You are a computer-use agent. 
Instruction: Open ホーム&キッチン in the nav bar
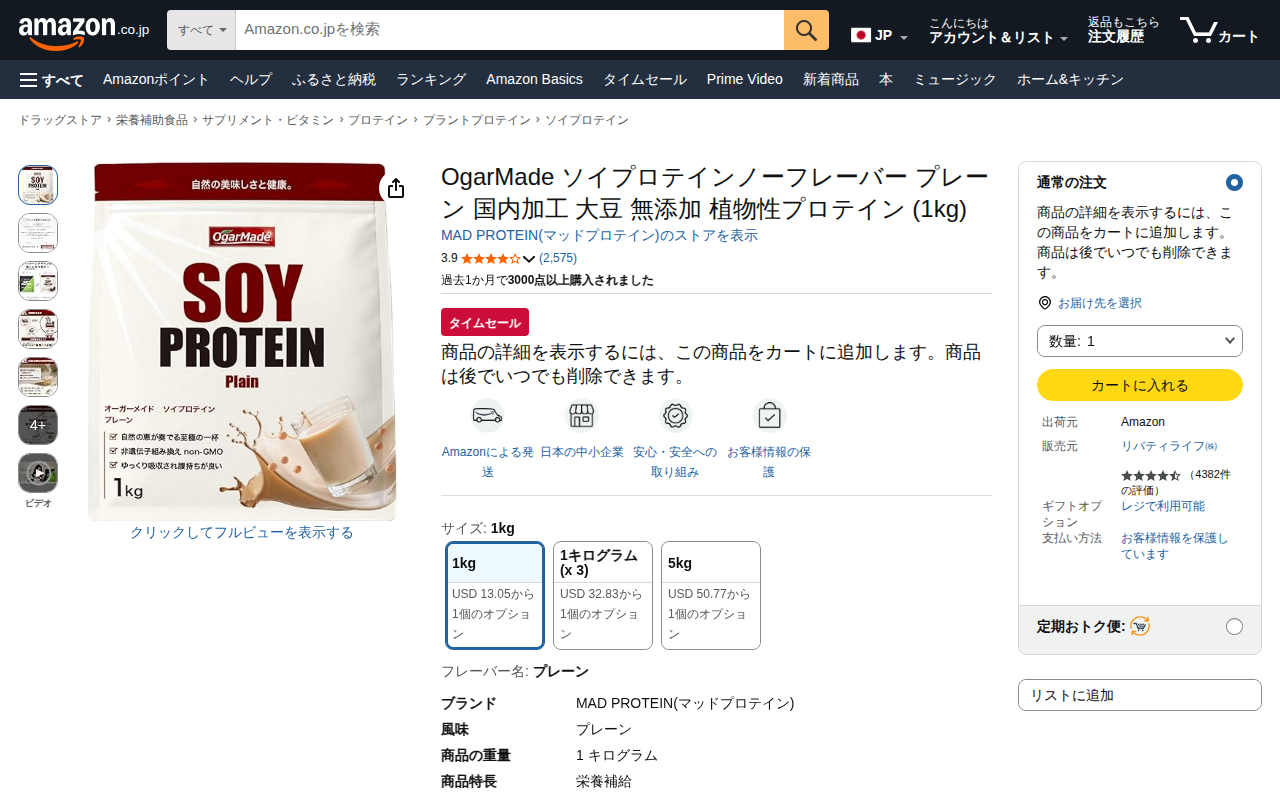[x=1070, y=80]
